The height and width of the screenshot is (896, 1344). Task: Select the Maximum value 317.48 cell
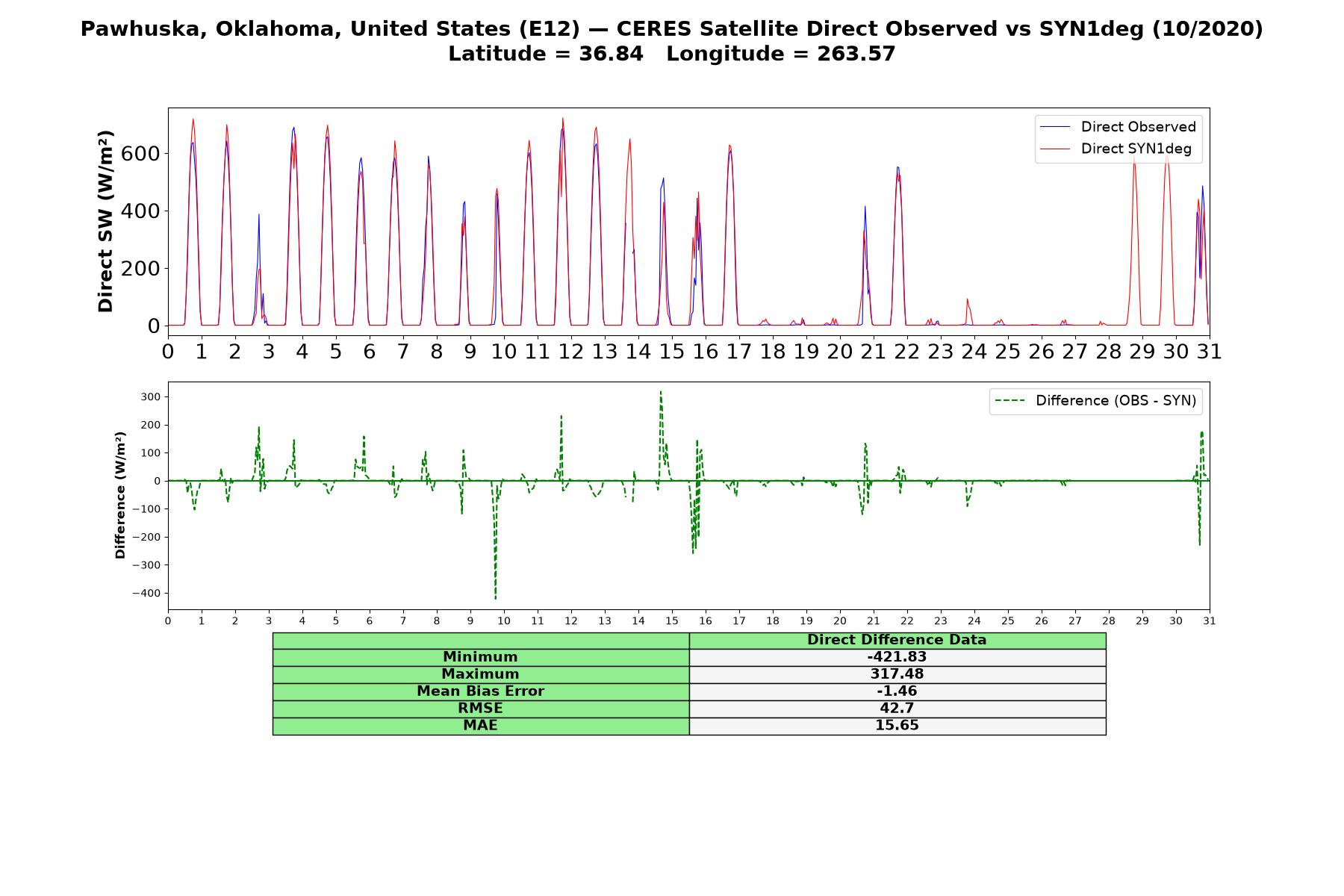click(897, 674)
